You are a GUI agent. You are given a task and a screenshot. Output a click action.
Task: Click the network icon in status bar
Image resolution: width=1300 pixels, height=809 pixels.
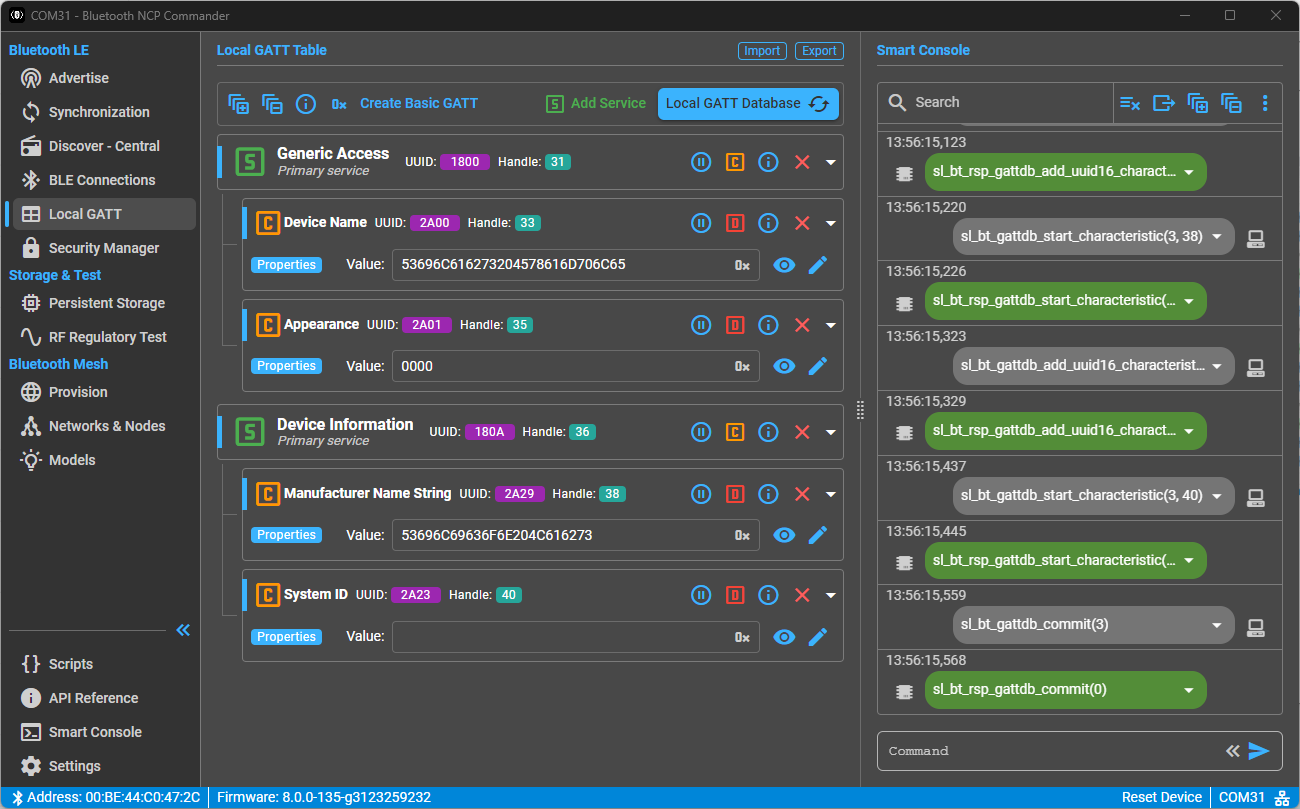point(1281,798)
